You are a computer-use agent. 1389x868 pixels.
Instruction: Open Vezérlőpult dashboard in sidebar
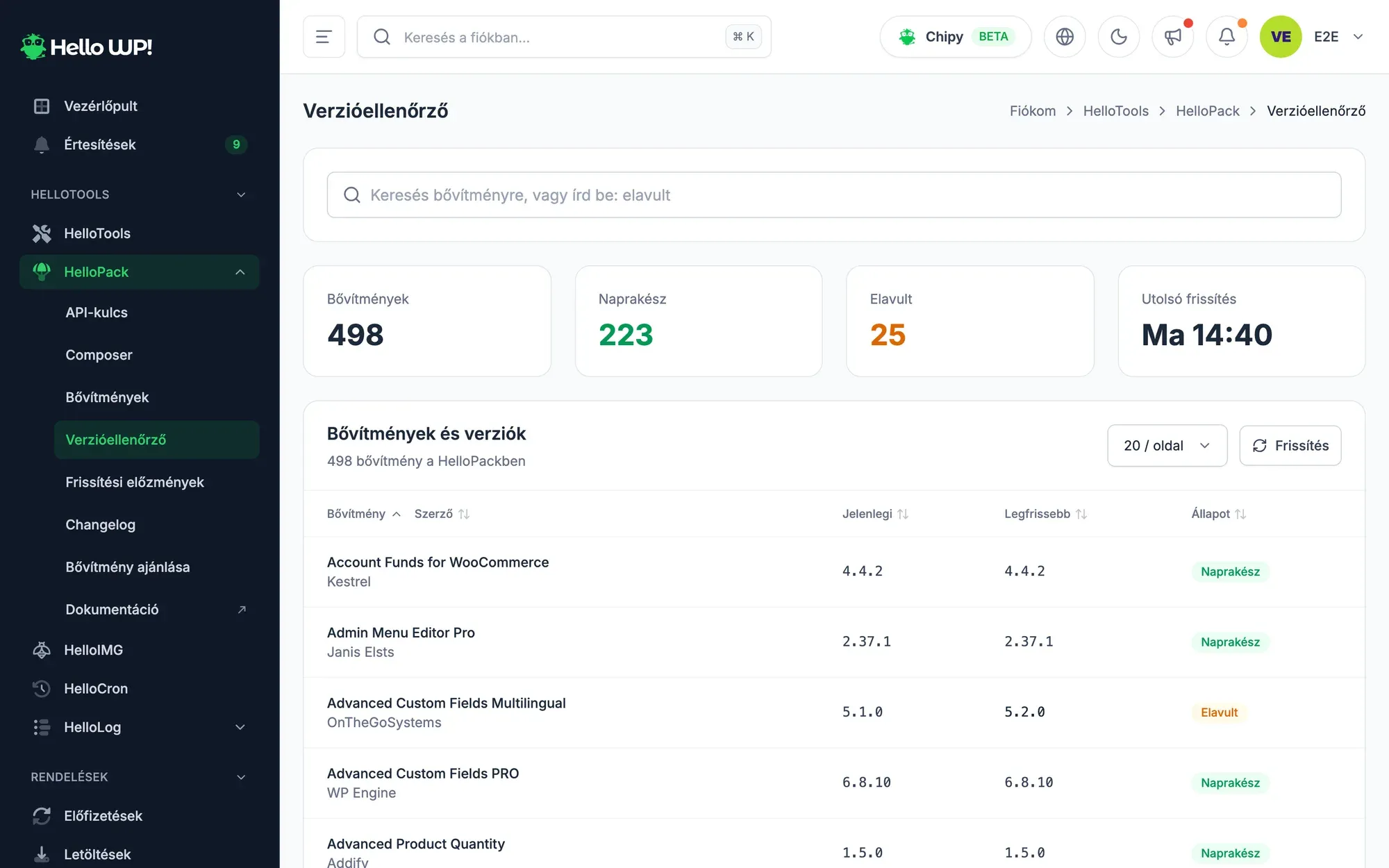click(x=139, y=106)
